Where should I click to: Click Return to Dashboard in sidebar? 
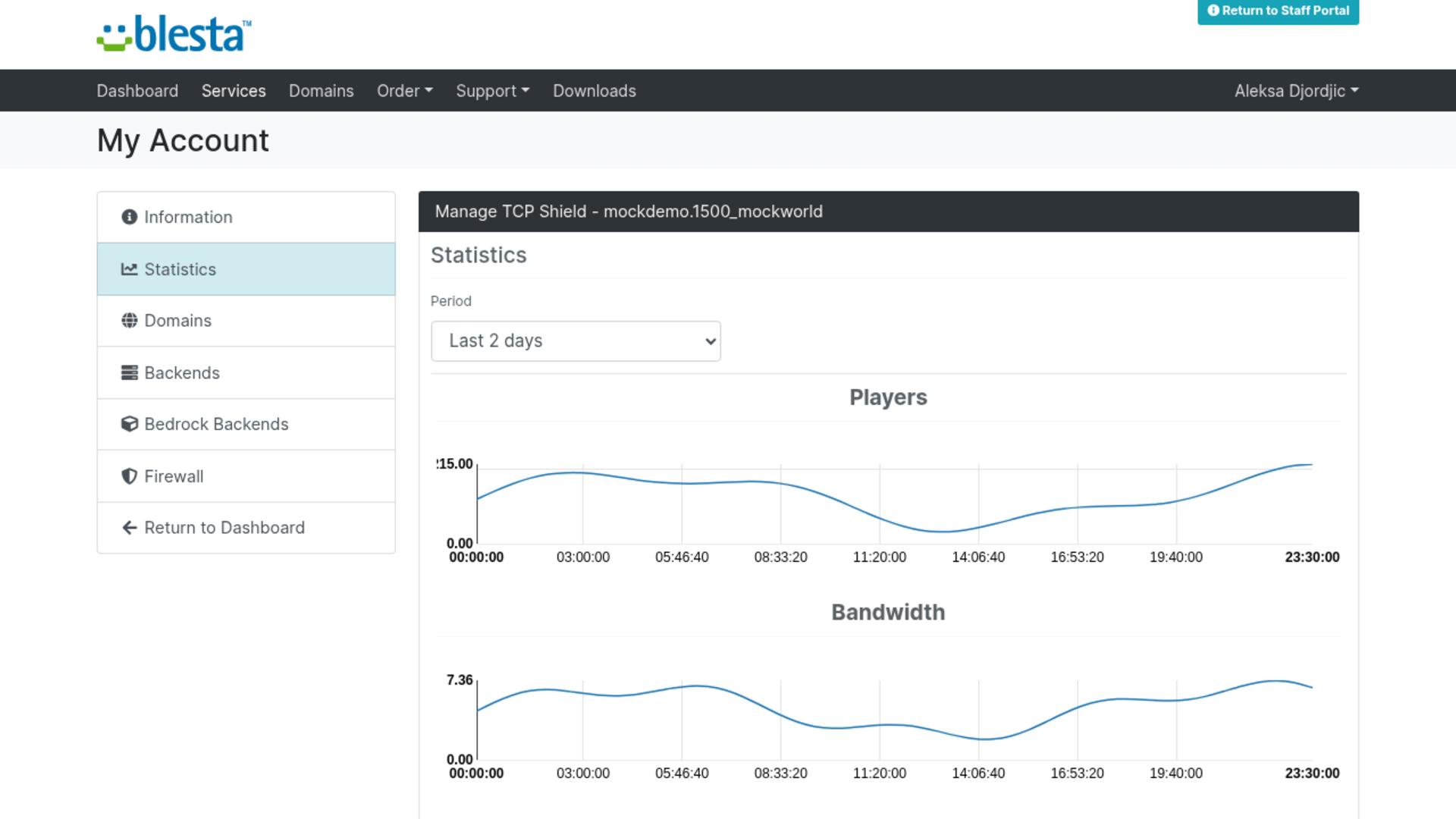(x=246, y=528)
